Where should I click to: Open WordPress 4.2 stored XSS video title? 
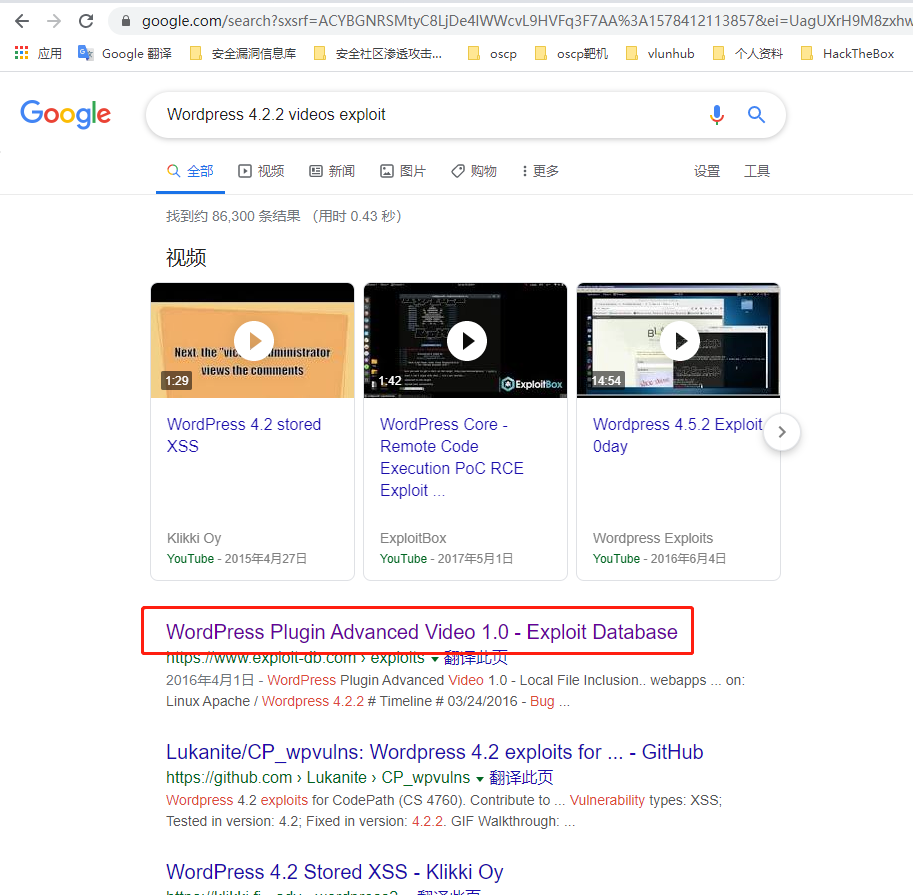pyautogui.click(x=244, y=435)
